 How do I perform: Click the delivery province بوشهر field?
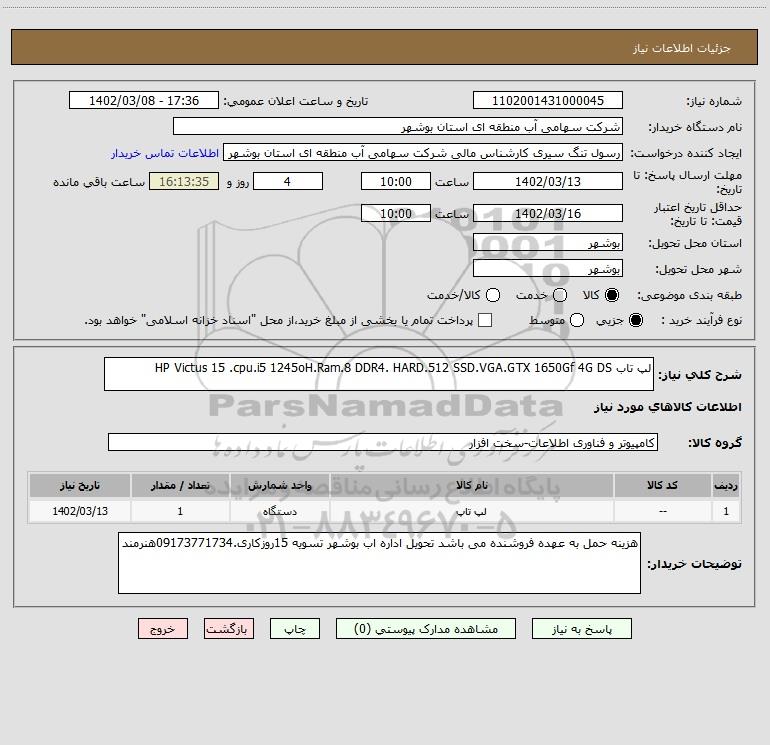pyautogui.click(x=548, y=243)
